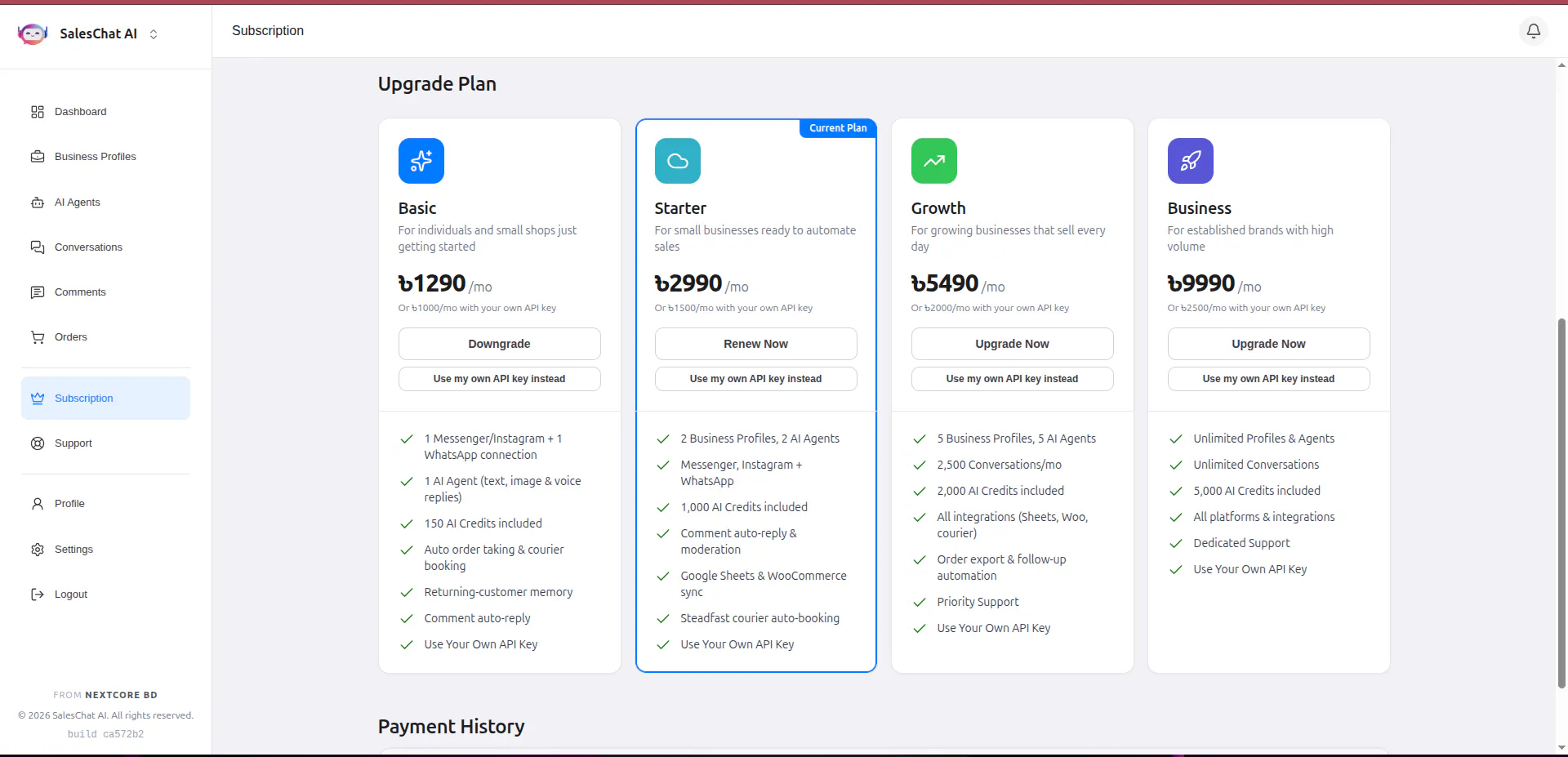The height and width of the screenshot is (757, 1568).
Task: Go to Orders page
Action: 105,337
